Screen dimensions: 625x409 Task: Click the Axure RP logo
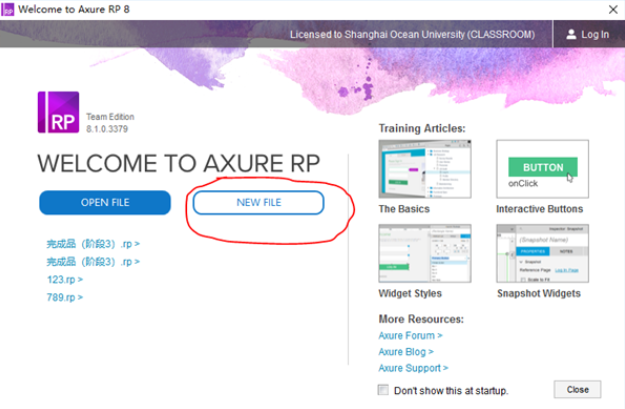coord(58,112)
